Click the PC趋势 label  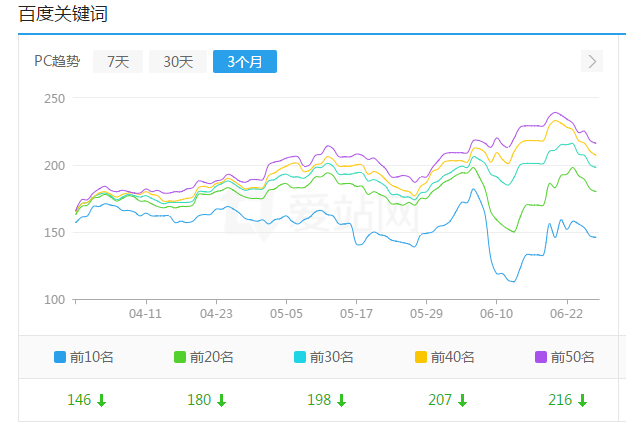pyautogui.click(x=57, y=61)
